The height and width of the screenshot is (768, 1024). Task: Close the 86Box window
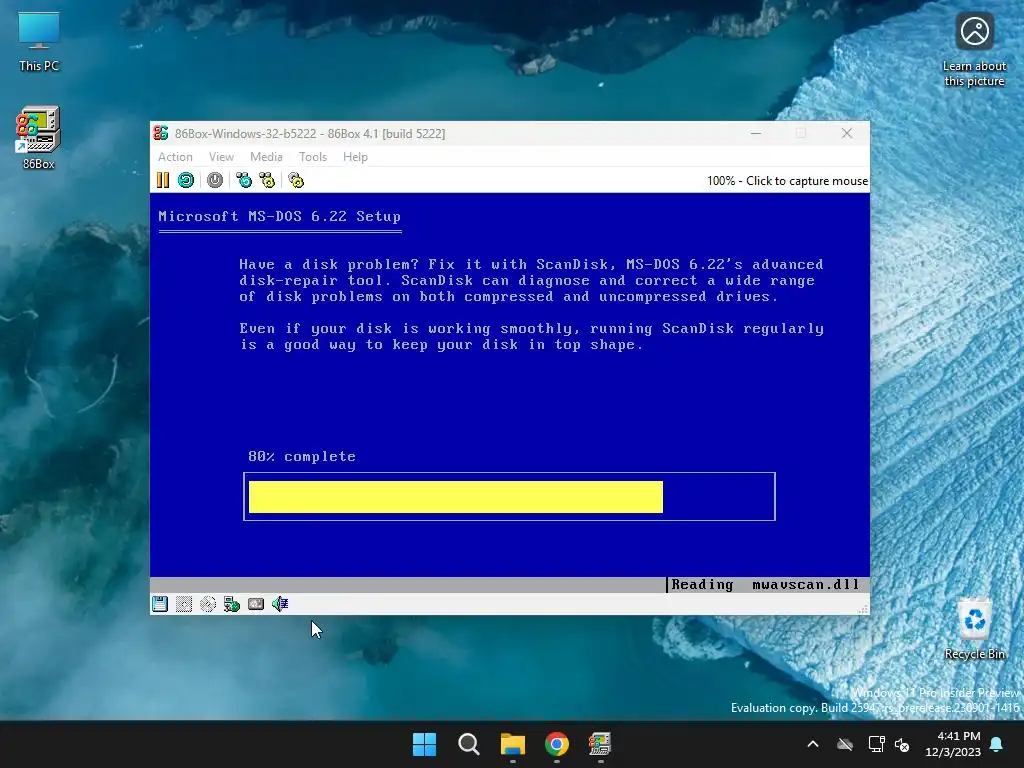847,133
